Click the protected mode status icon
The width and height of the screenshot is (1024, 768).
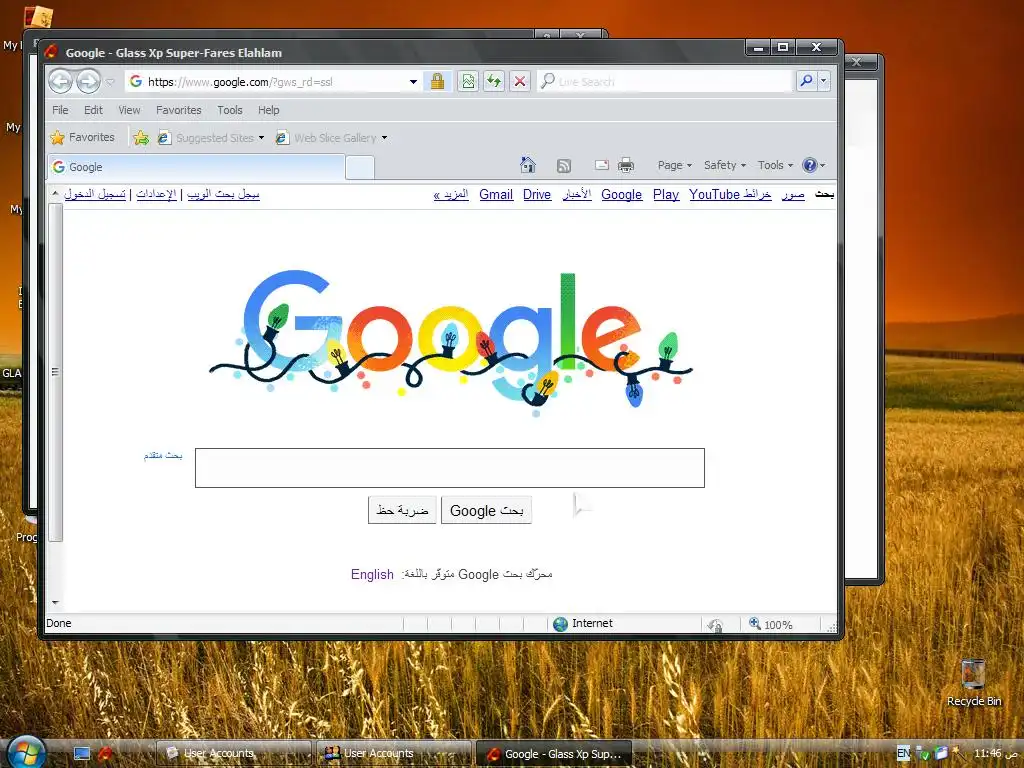pyautogui.click(x=715, y=625)
